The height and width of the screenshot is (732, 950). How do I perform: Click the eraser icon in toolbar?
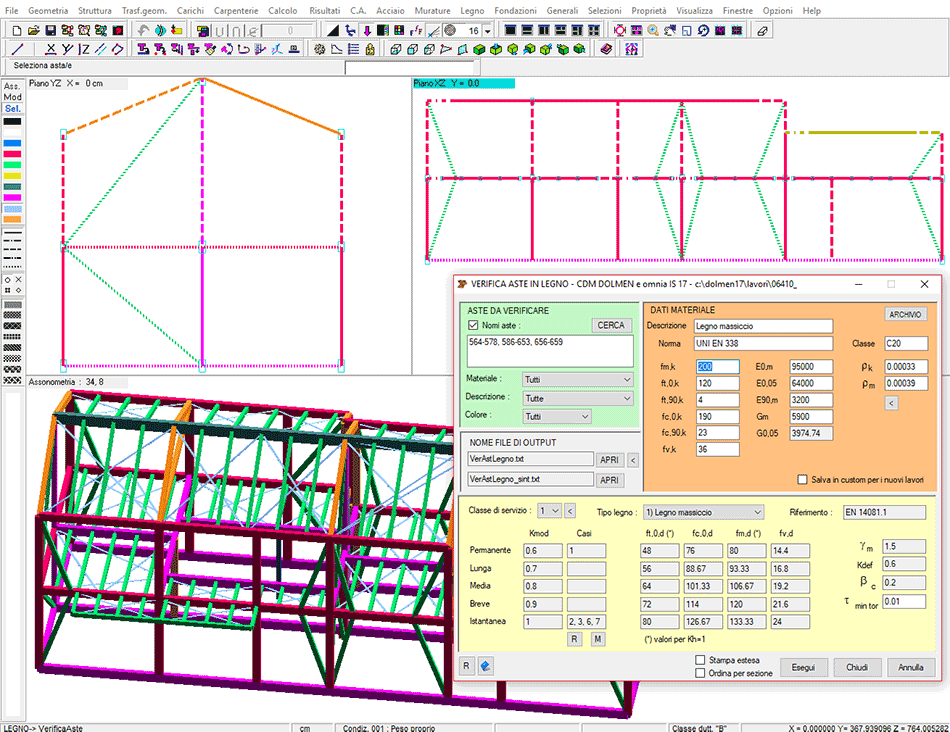[762, 30]
